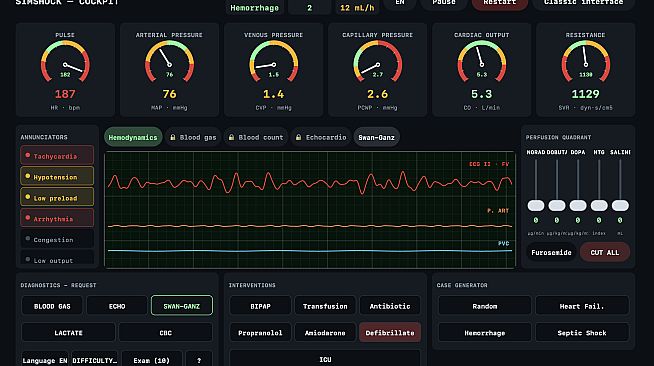The height and width of the screenshot is (366, 654).
Task: Open the DIFFICULTY selector
Action: click(x=95, y=359)
